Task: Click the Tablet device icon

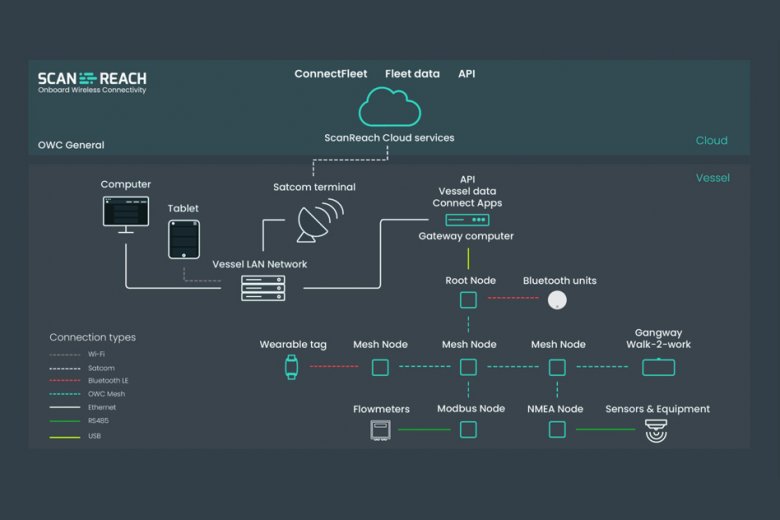Action: tap(184, 239)
